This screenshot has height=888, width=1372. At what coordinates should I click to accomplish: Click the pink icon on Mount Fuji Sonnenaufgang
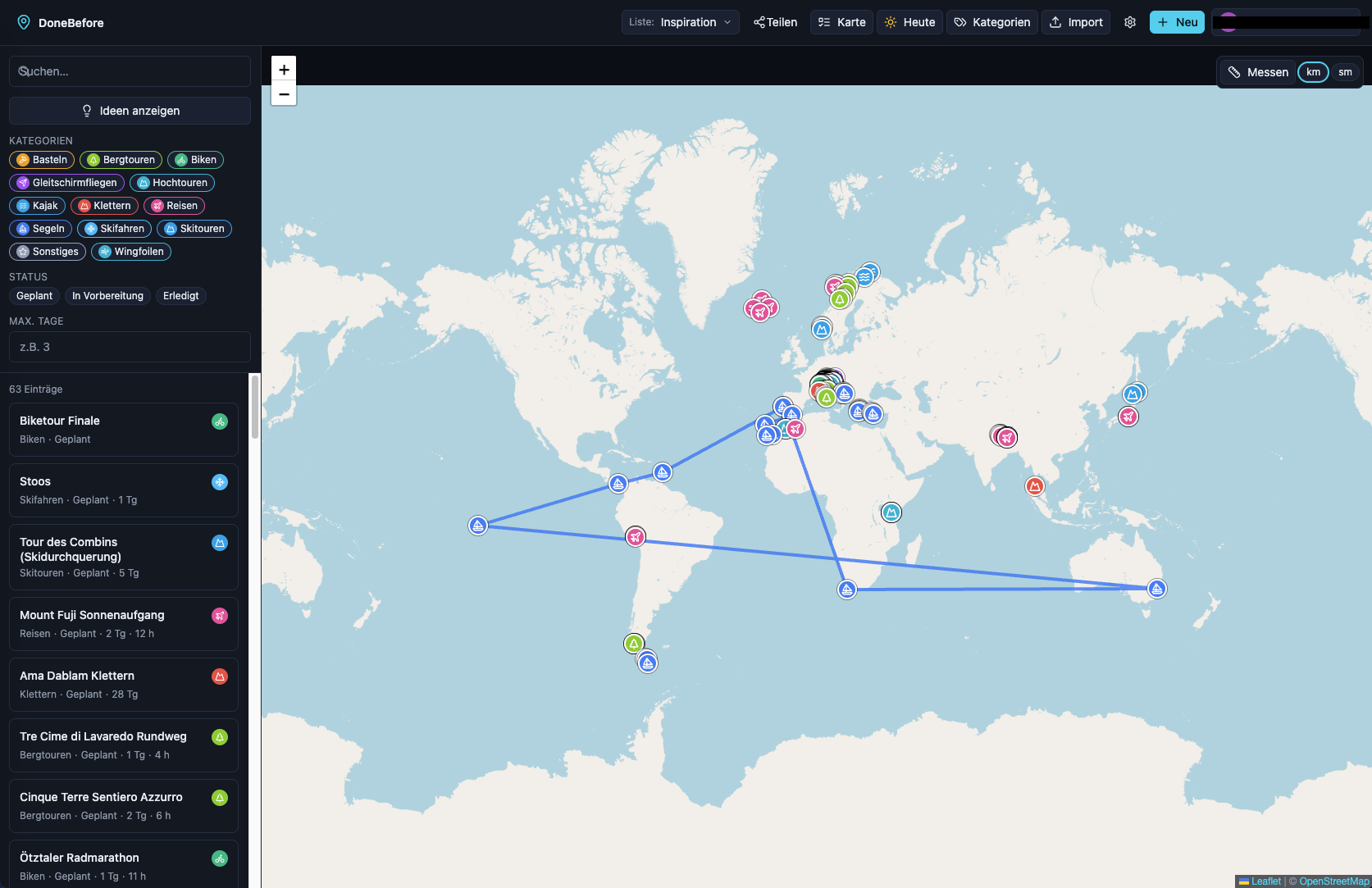pos(220,616)
